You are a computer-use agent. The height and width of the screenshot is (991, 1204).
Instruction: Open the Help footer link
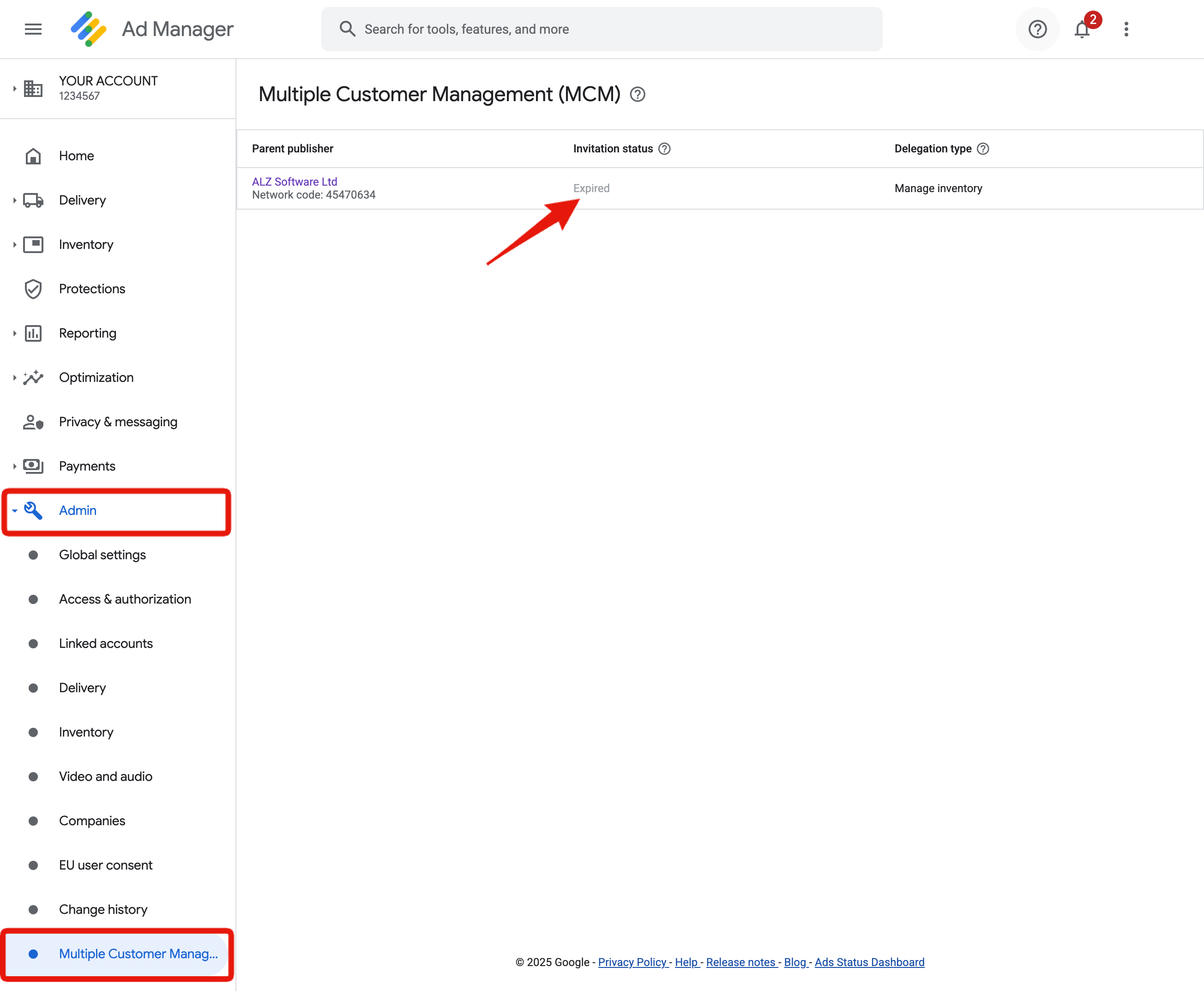click(x=686, y=962)
